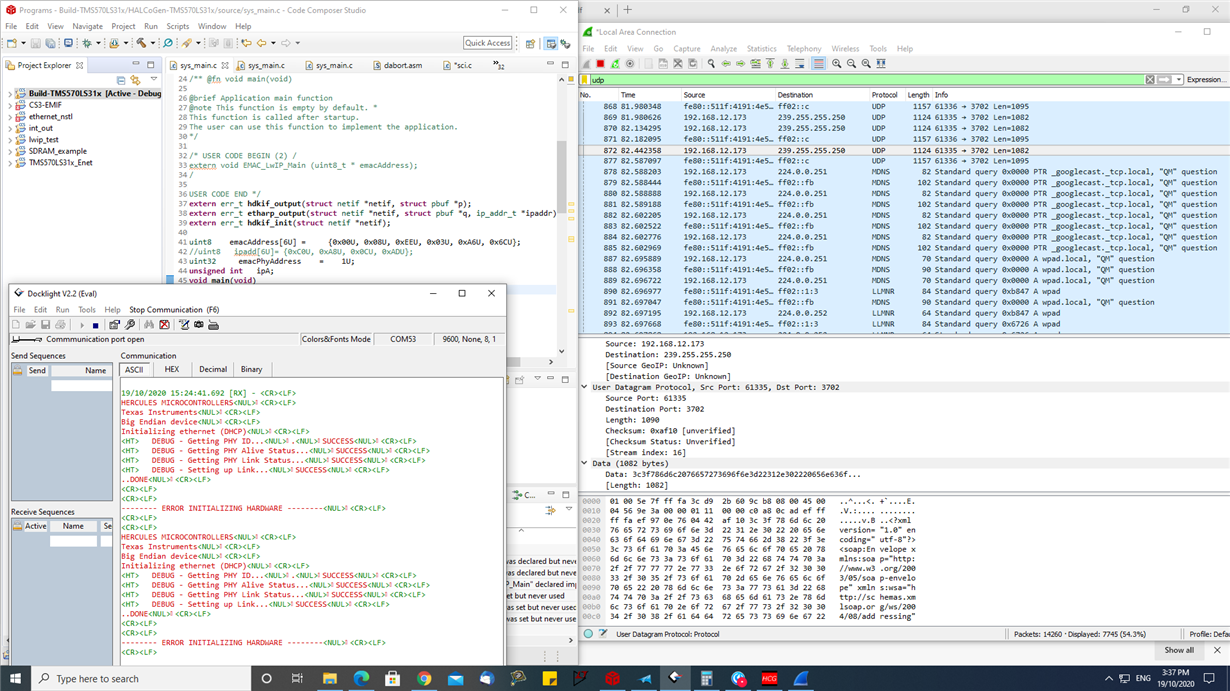The width and height of the screenshot is (1230, 691).
Task: Select packet 878 MDNS row in Wireshark
Action: [x=904, y=172]
